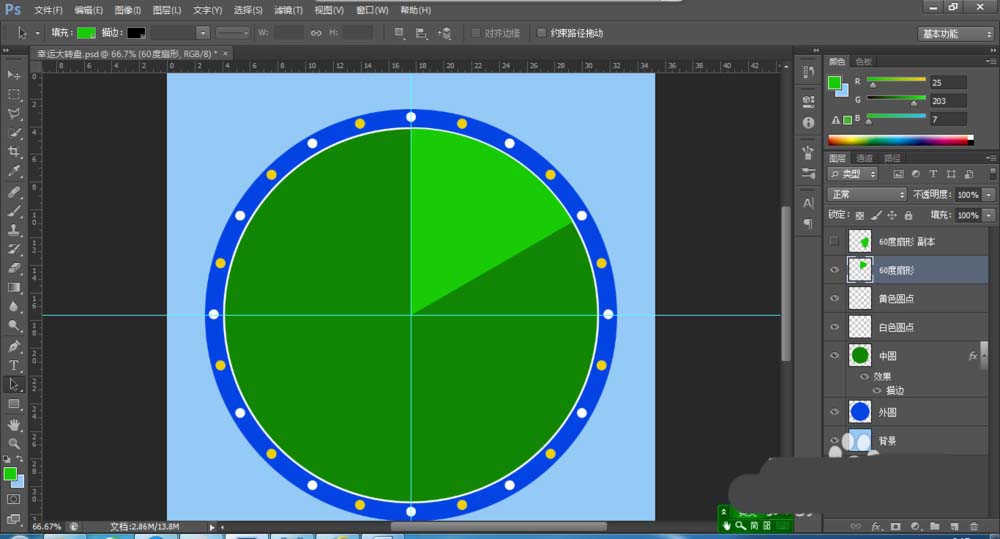Open the blend mode dropdown showing 正常
Screen dimensions: 1000x539
(866, 194)
